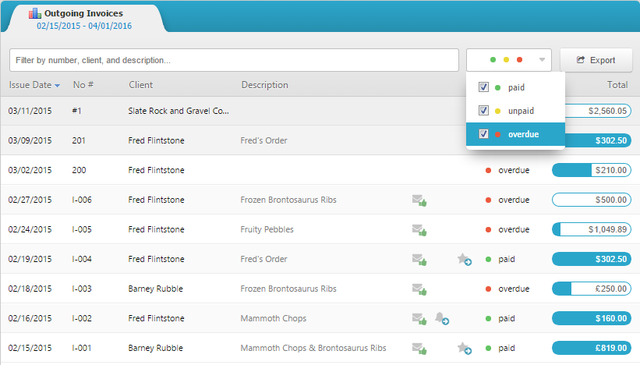Click the bell reminder icon in row I-002

pyautogui.click(x=442, y=318)
